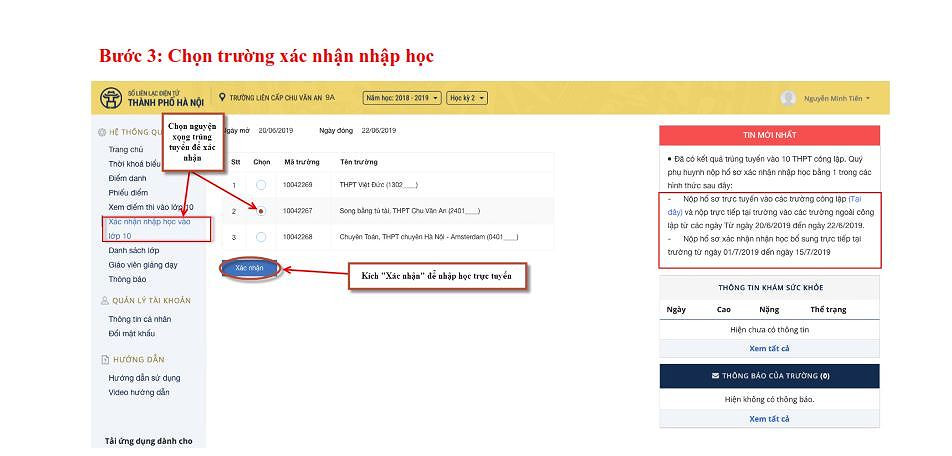952x456 pixels.
Task: Click the envelope icon in Thông báo của trường
Action: [715, 376]
